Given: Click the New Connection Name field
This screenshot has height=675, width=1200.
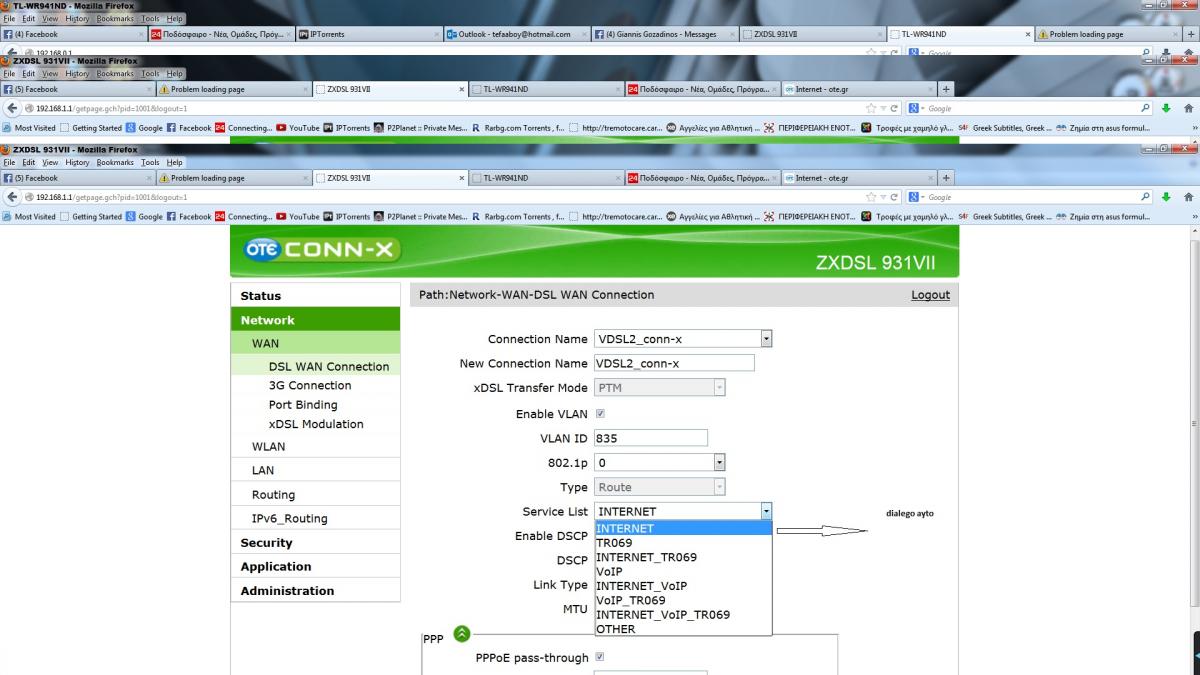Looking at the screenshot, I should [x=674, y=364].
